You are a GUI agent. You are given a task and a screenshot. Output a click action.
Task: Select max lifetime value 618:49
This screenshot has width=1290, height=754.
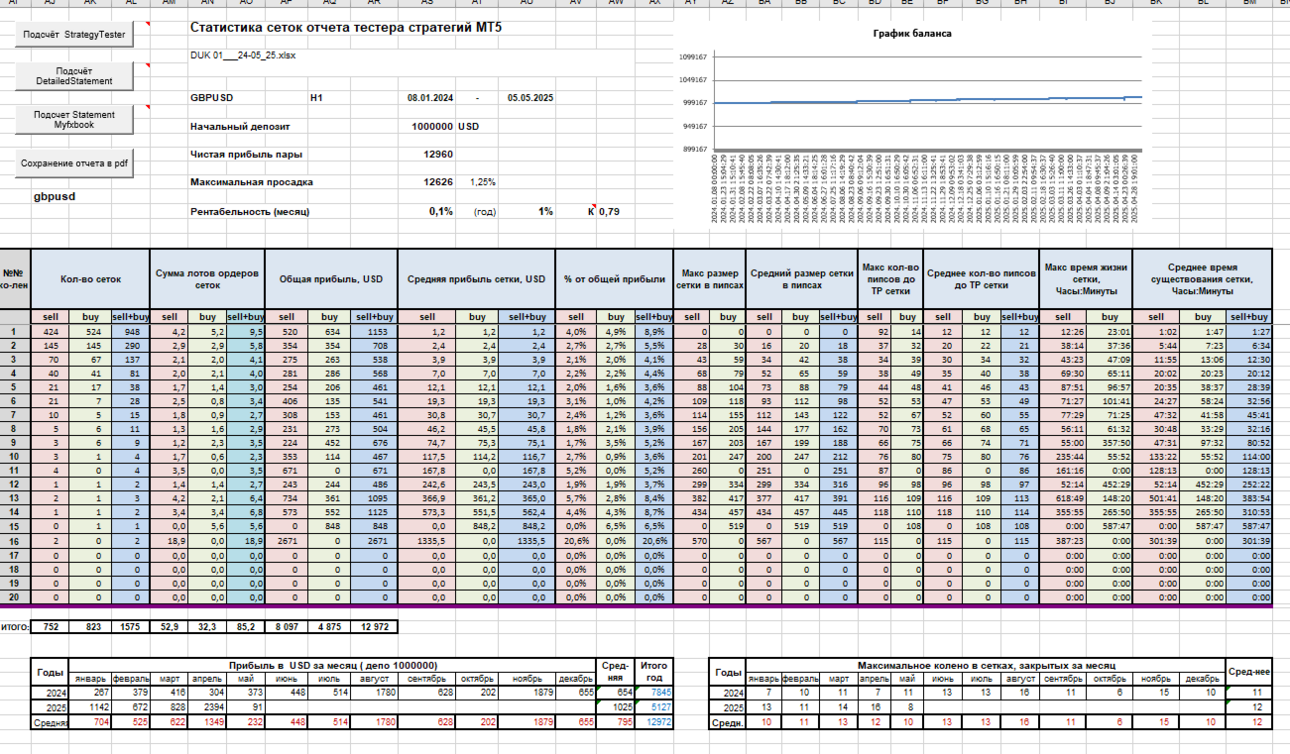[x=1064, y=497]
